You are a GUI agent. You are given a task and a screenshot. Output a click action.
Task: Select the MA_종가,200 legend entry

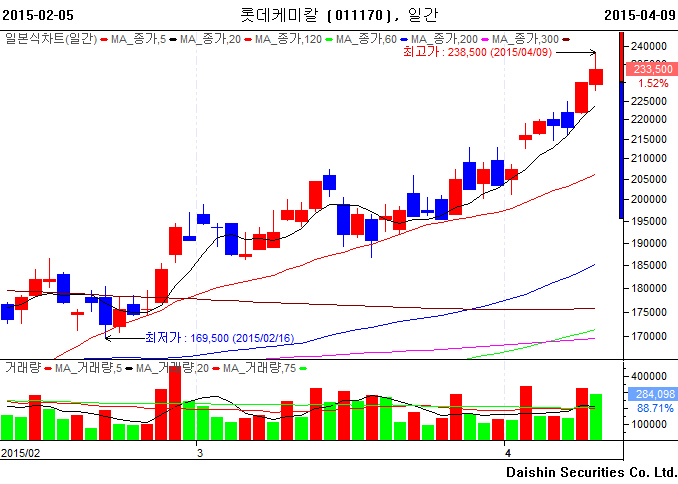(444, 39)
